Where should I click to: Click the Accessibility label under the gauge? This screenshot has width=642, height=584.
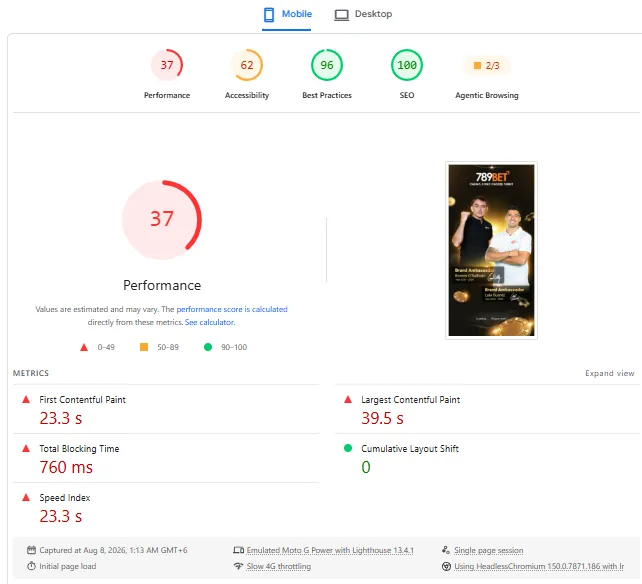[x=247, y=95]
